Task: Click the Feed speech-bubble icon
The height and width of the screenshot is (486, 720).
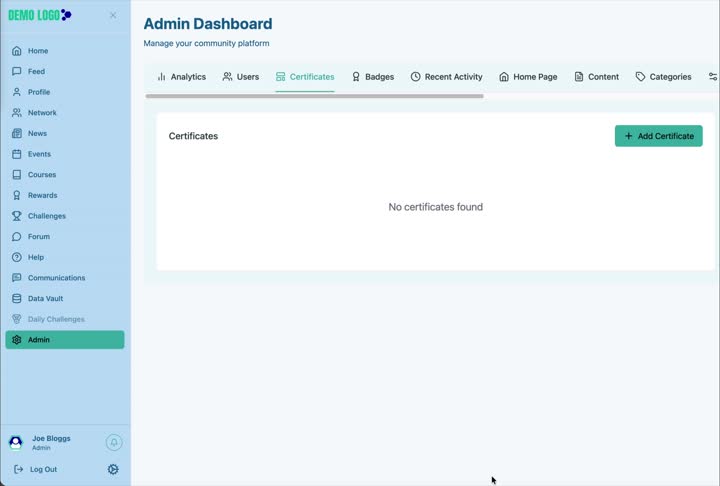Action: click(x=17, y=72)
